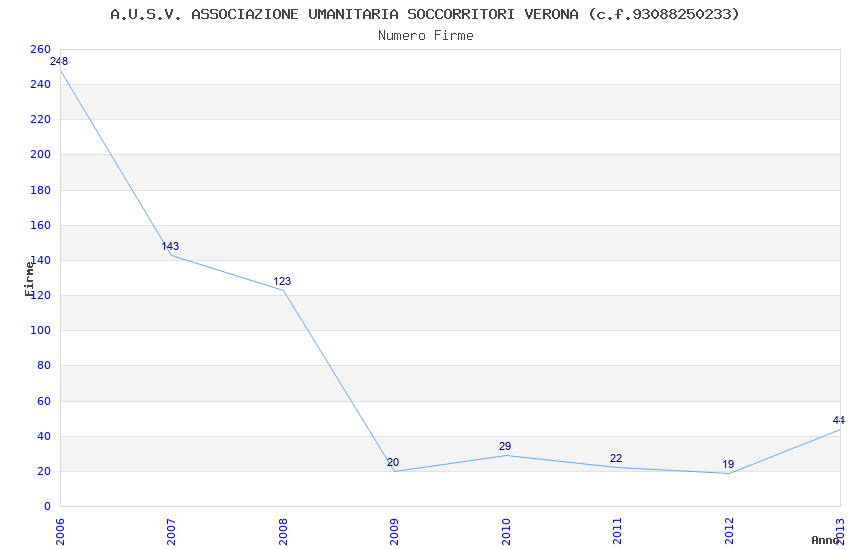The height and width of the screenshot is (550, 850).
Task: Click the data label 19 above 2012
Action: (x=728, y=464)
